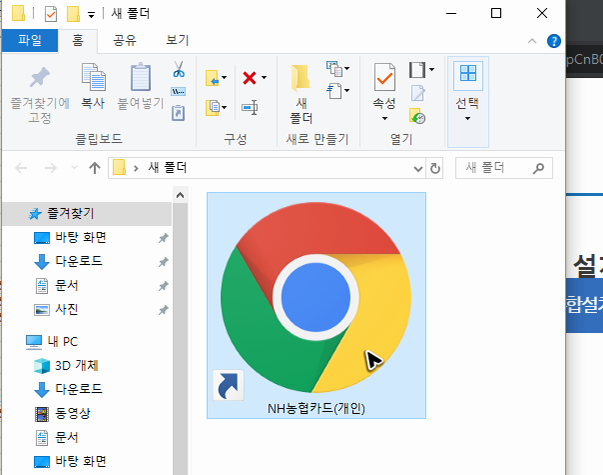Image resolution: width=603 pixels, height=475 pixels.
Task: Click the Forward navigation arrow
Action: pos(50,168)
